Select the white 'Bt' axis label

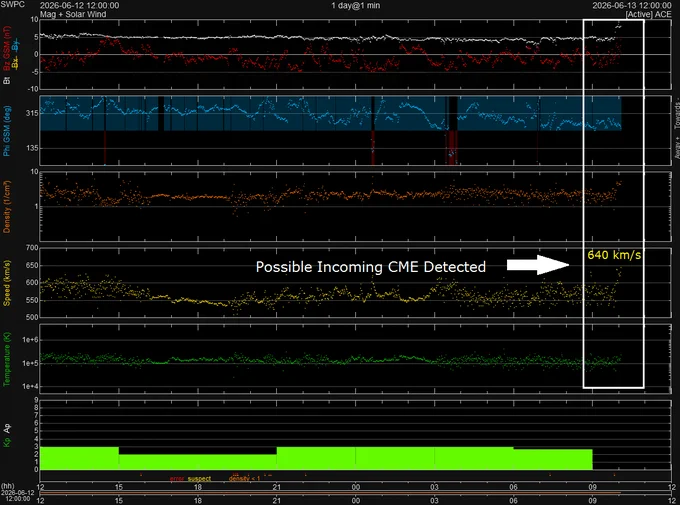pyautogui.click(x=7, y=81)
